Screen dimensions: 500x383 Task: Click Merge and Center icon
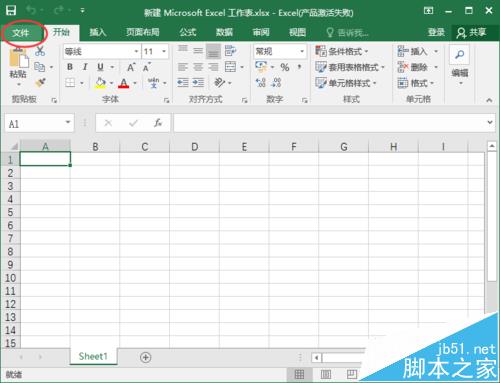click(230, 67)
